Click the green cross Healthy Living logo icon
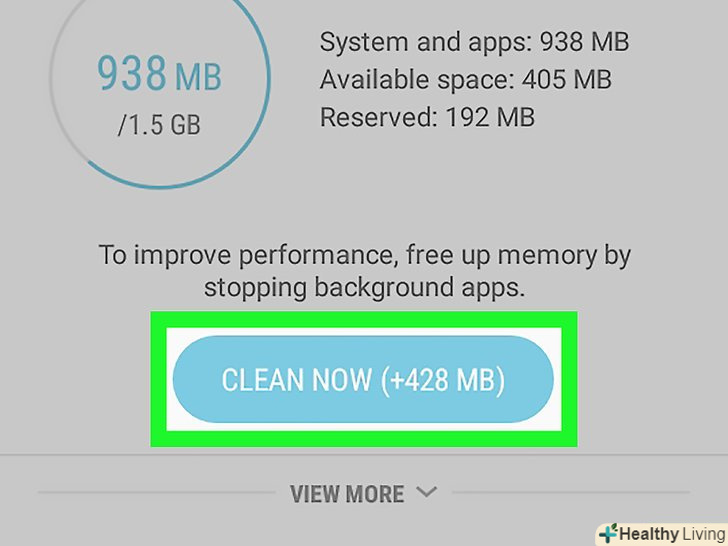This screenshot has width=728, height=546. [609, 534]
